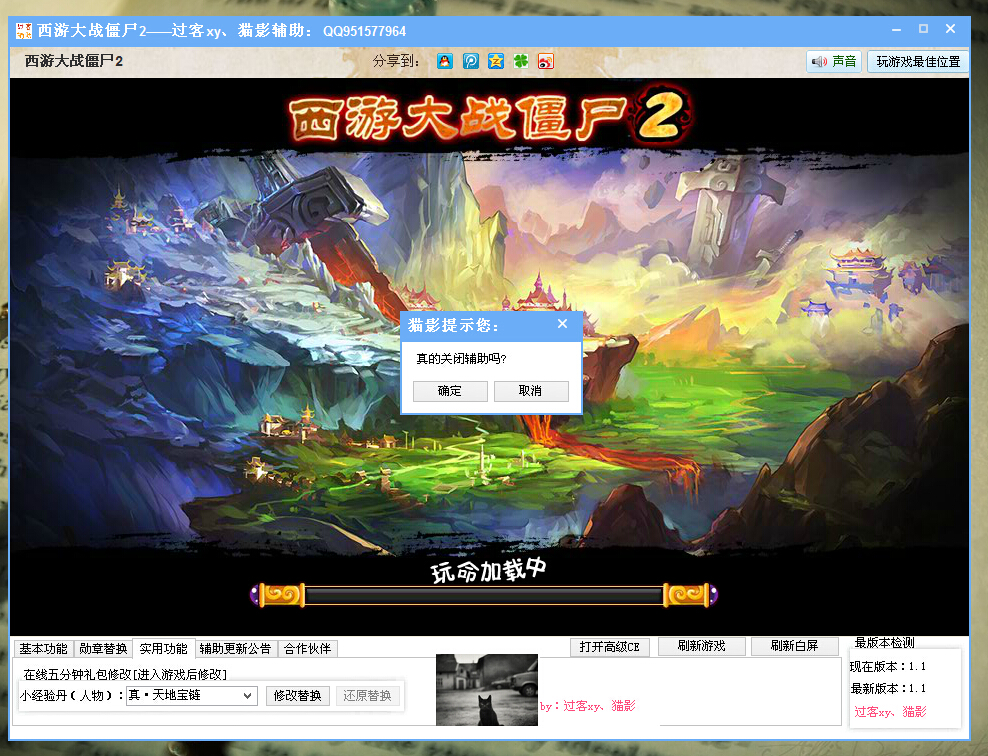Screen dimensions: 988x756
Task: Click the app icon in title bar
Action: coord(24,30)
